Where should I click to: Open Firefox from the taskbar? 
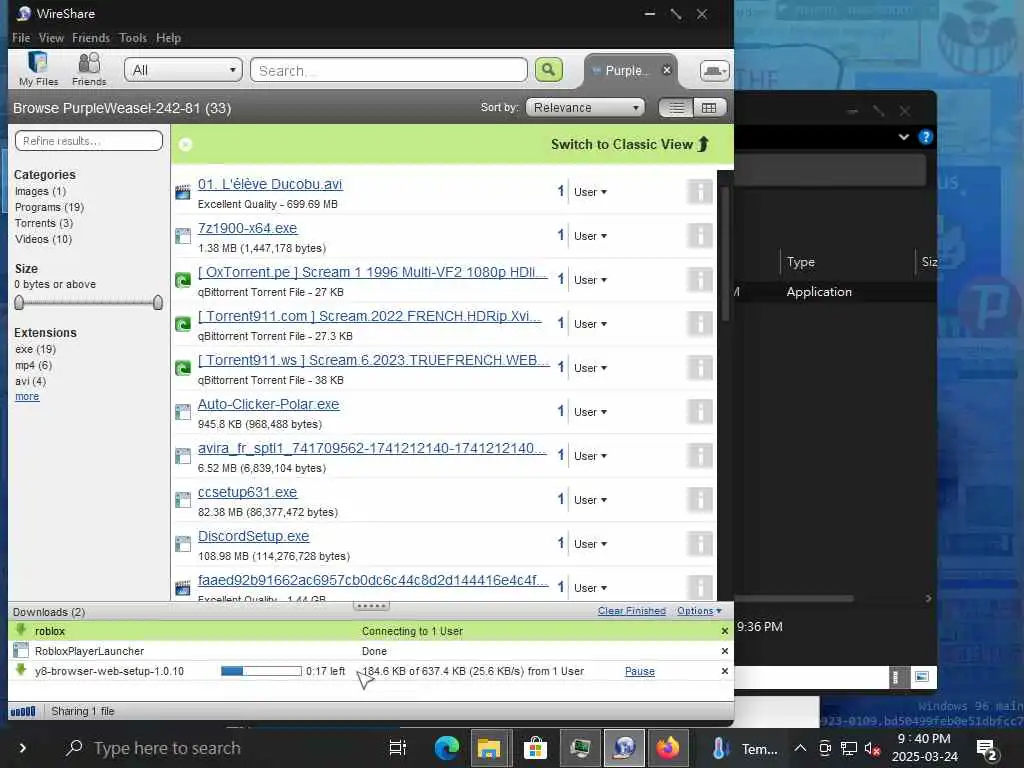tap(667, 748)
